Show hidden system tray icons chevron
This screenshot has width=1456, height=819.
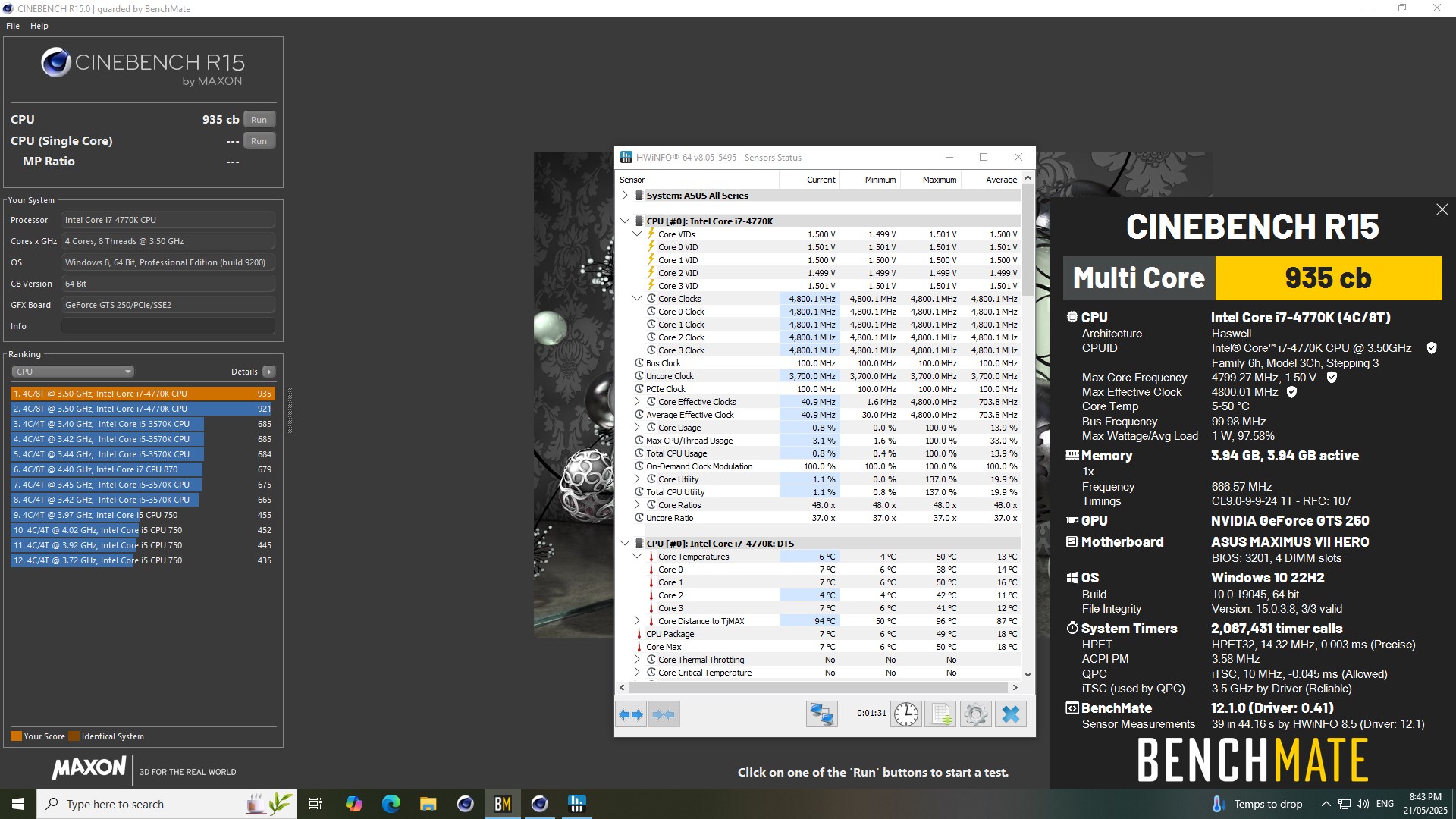[1326, 804]
